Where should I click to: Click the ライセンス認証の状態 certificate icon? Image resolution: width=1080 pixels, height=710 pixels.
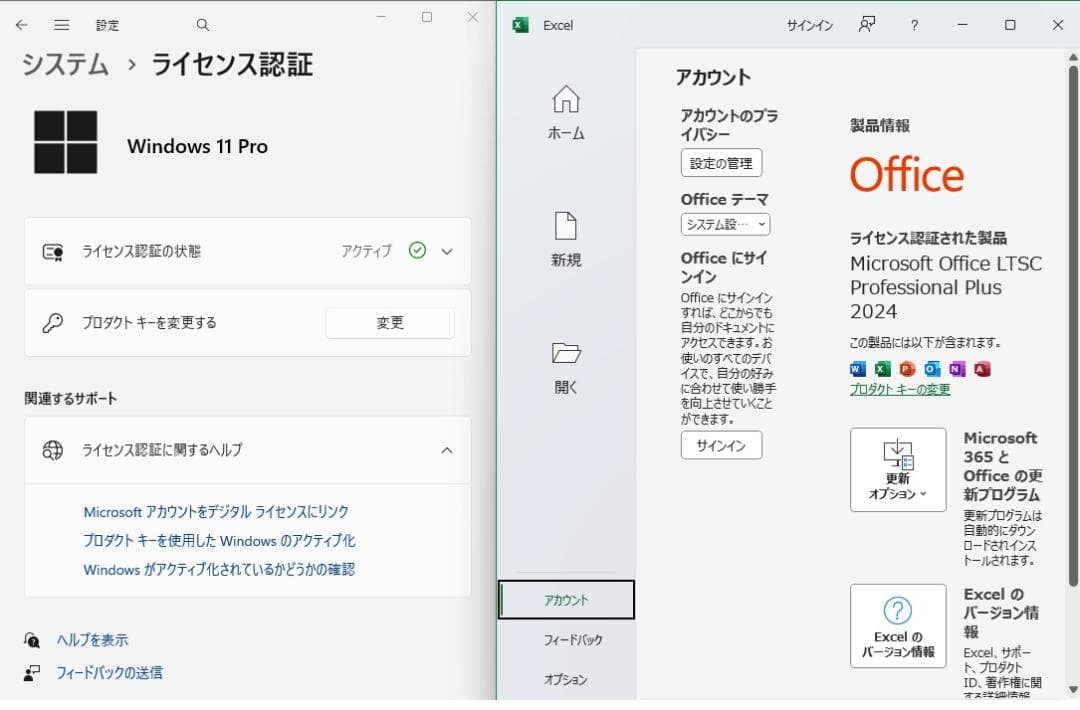[53, 252]
